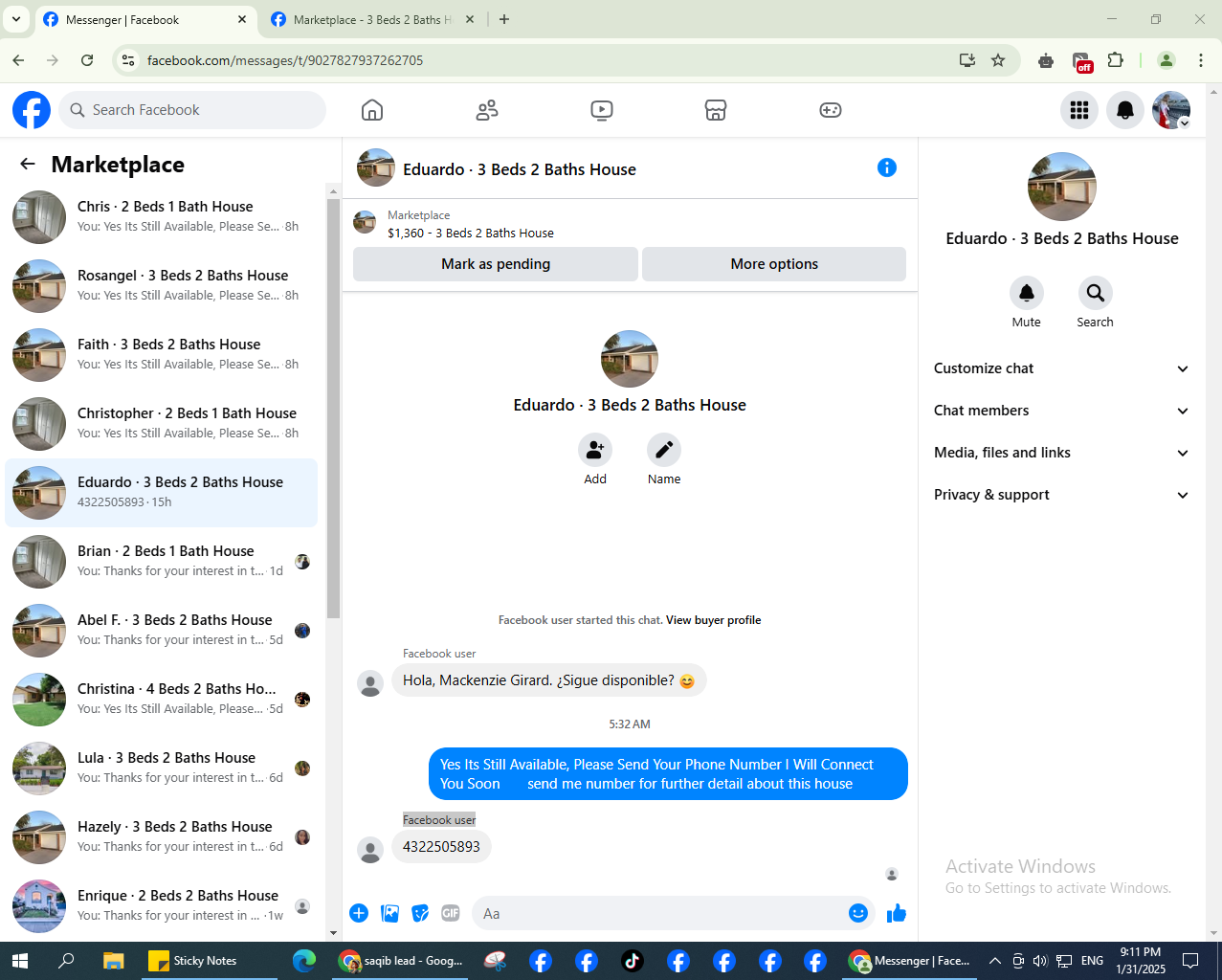The height and width of the screenshot is (980, 1222).
Task: Open chat with Brian 2 Beds 1 Bath
Action: [161, 562]
